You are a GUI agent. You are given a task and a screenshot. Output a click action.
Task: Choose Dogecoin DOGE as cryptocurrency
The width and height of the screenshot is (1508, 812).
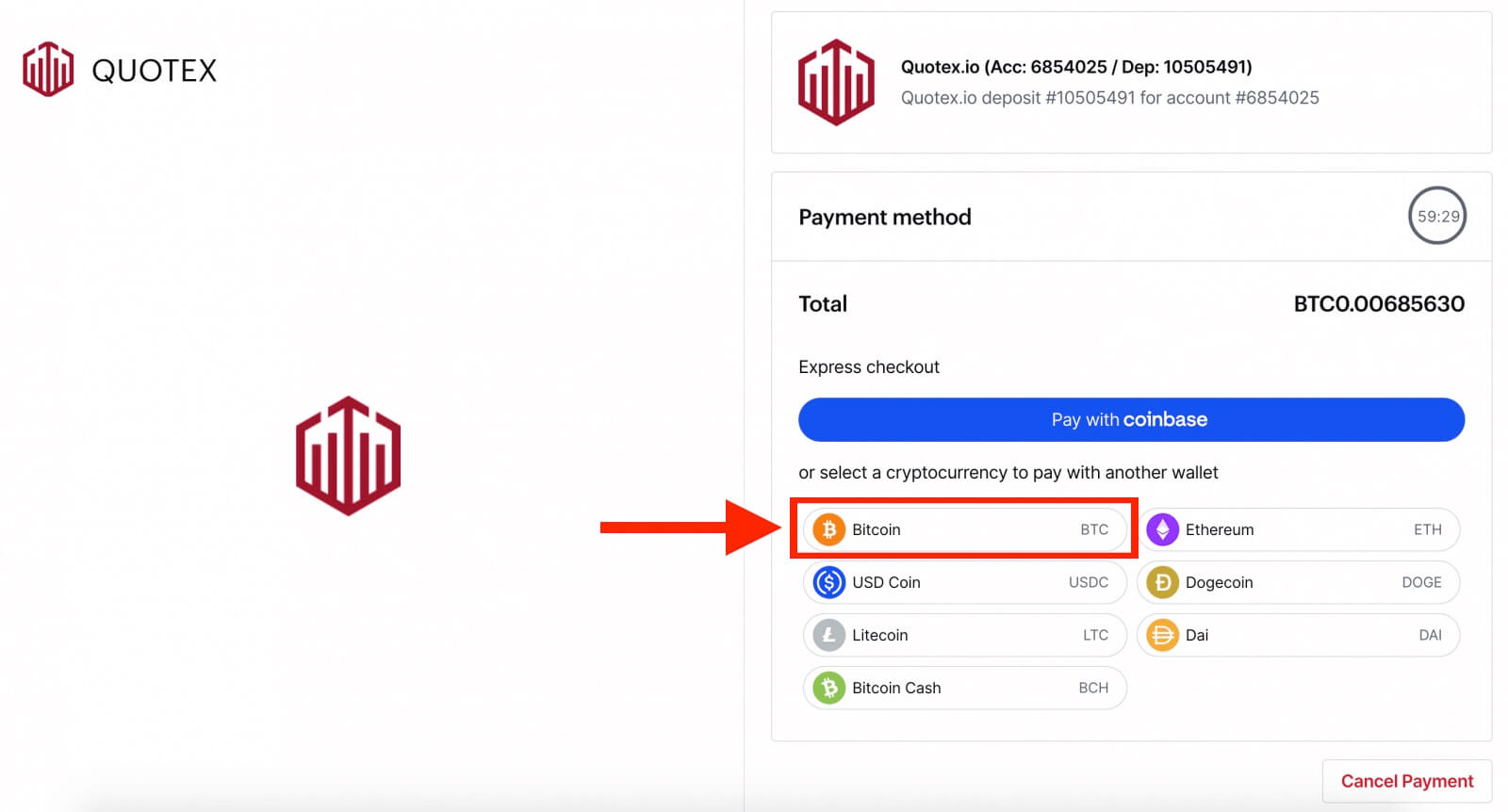[1298, 582]
